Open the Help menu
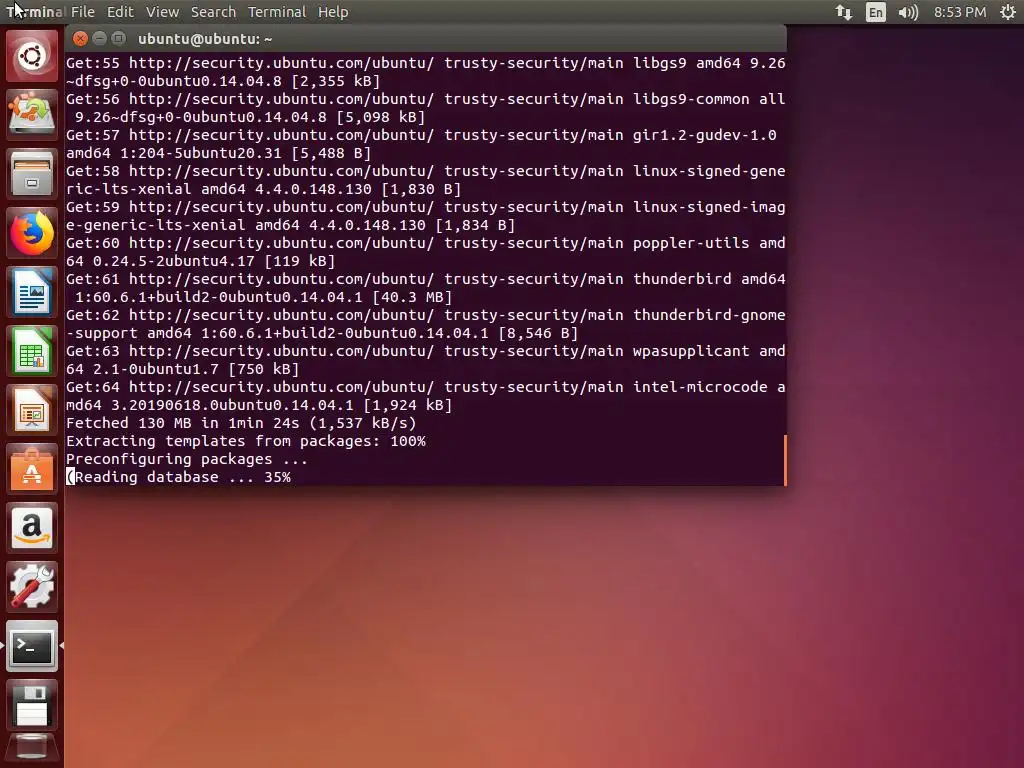Image resolution: width=1024 pixels, height=768 pixels. point(333,12)
